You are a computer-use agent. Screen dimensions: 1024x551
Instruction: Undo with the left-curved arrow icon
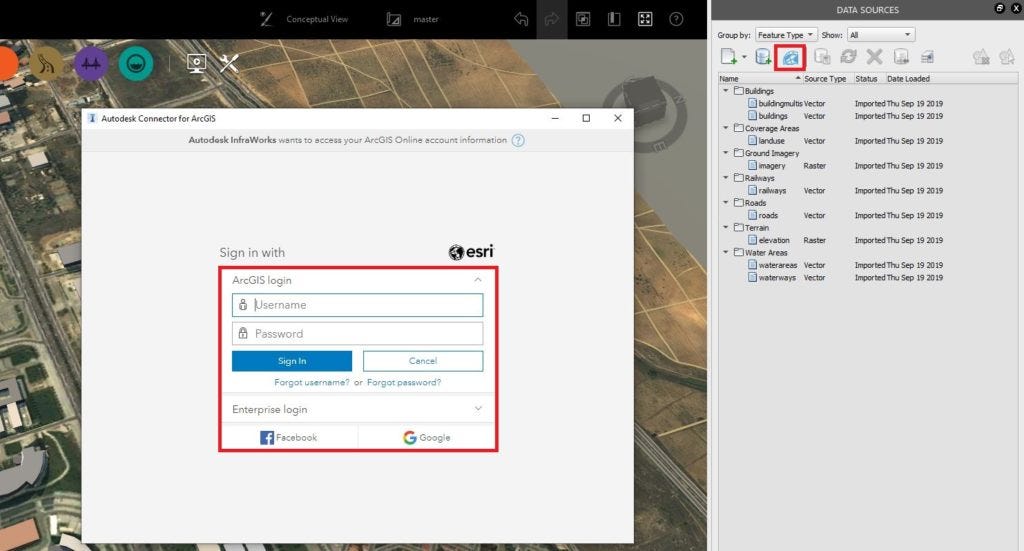coord(520,19)
